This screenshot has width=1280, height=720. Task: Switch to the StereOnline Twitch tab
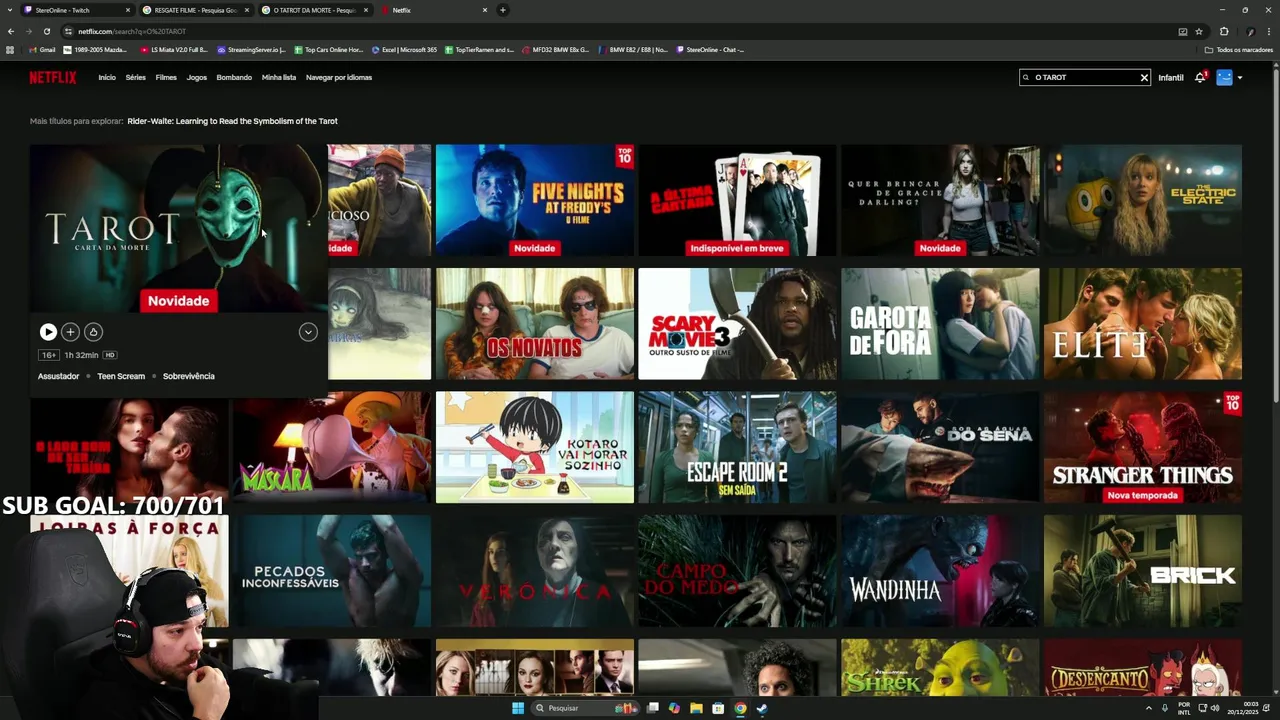point(76,10)
